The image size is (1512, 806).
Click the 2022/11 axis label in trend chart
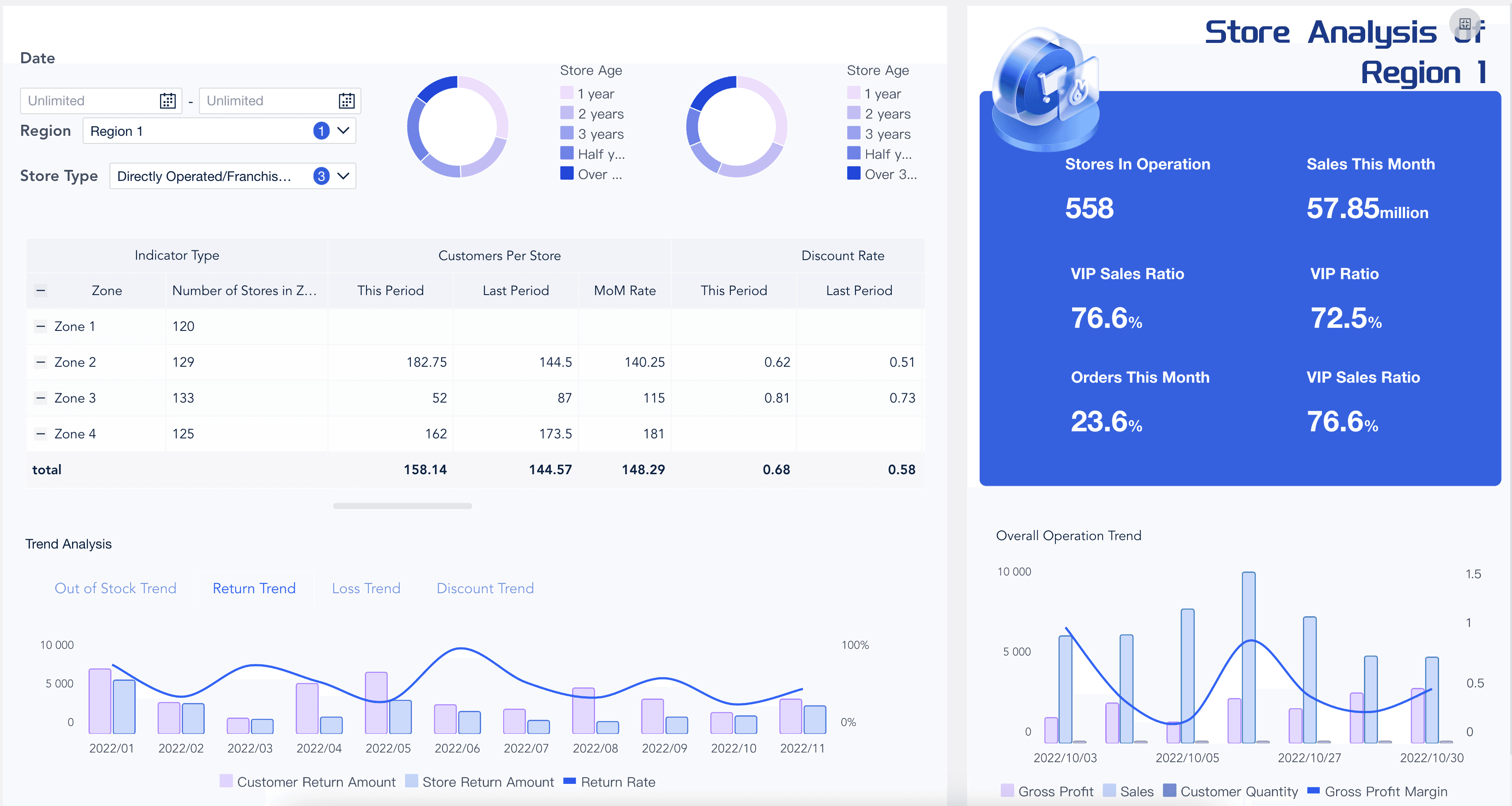tap(802, 748)
